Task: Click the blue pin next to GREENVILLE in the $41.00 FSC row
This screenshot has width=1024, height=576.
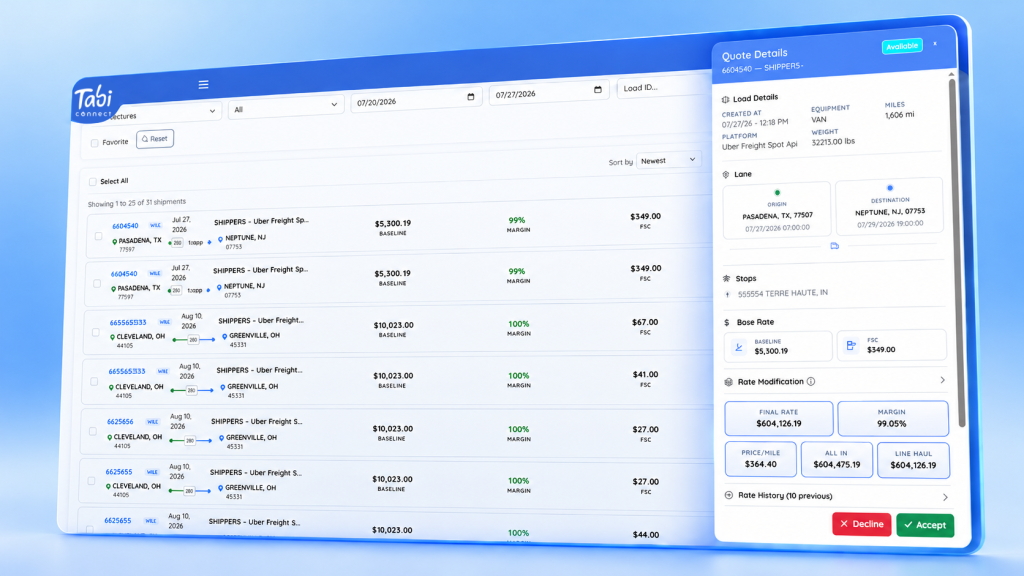Action: (x=223, y=387)
